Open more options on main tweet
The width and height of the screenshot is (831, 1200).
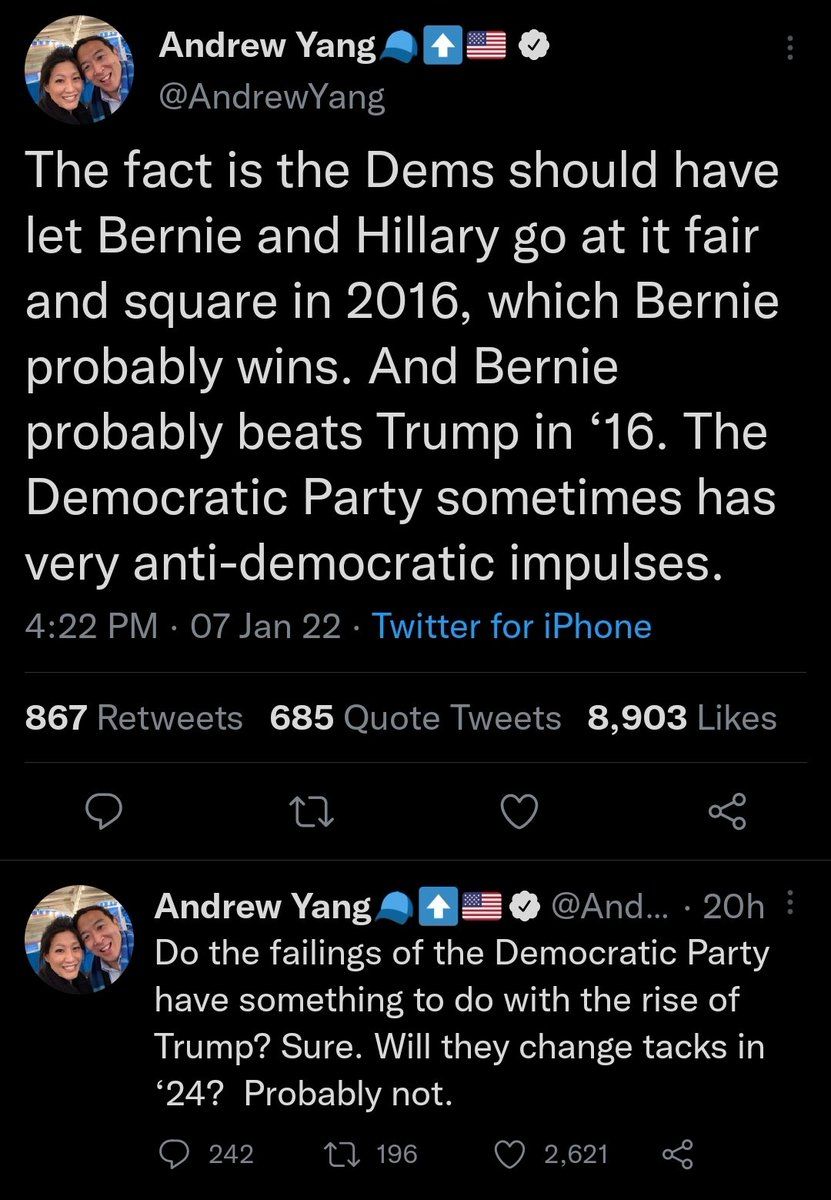791,47
